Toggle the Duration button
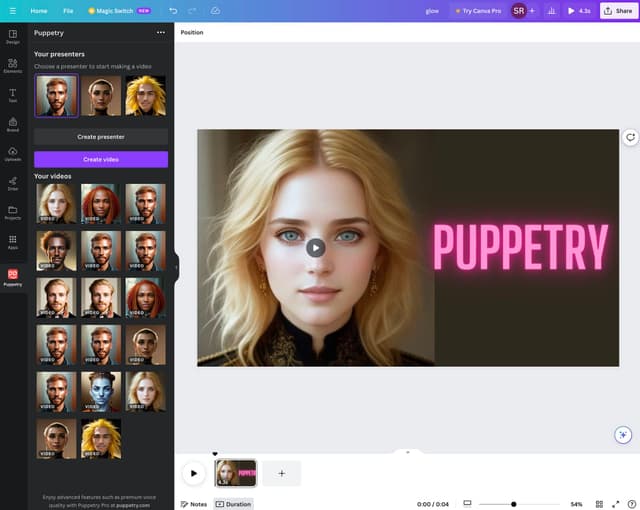640x510 pixels. tap(233, 504)
